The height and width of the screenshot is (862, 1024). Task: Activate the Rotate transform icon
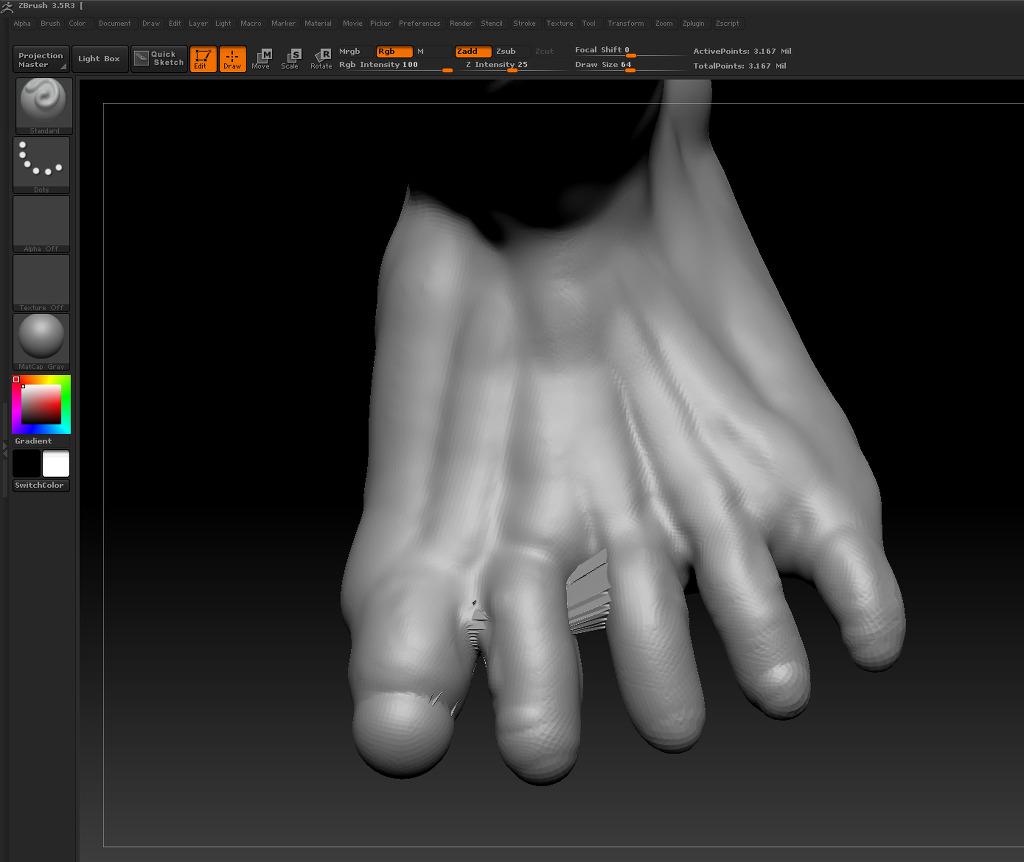321,59
